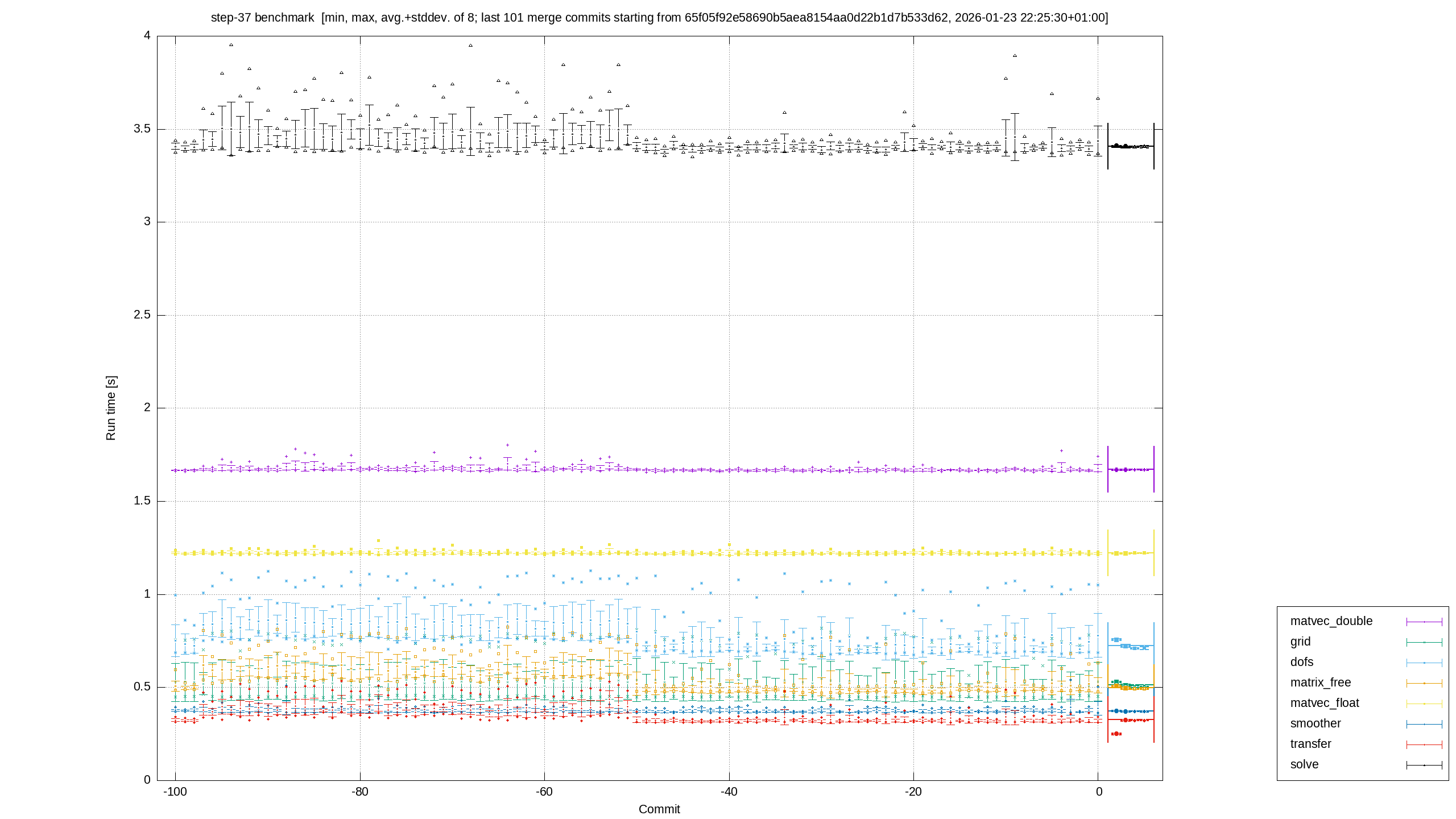This screenshot has width=1456, height=819.
Task: Select the grid legend label
Action: pyautogui.click(x=1300, y=642)
